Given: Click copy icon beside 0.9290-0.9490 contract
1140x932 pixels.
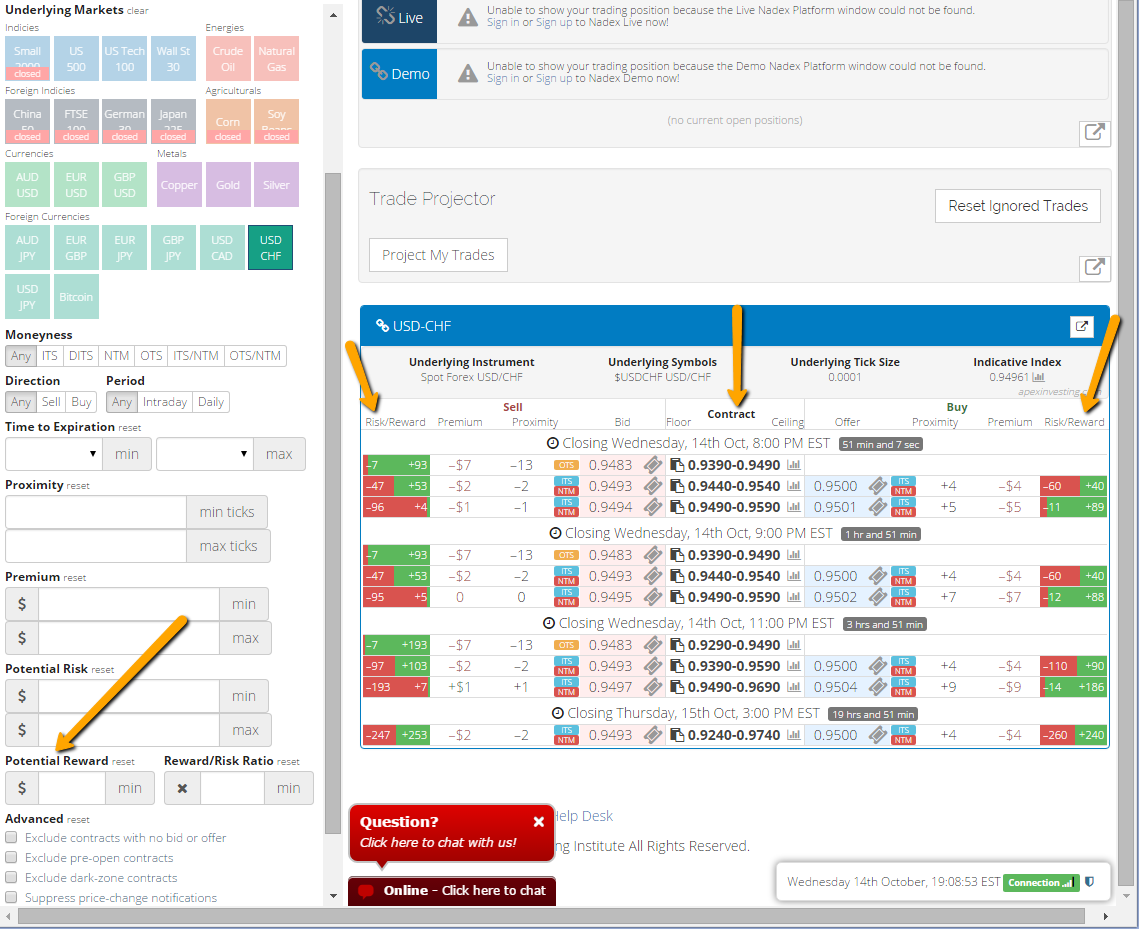Looking at the screenshot, I should coord(677,645).
